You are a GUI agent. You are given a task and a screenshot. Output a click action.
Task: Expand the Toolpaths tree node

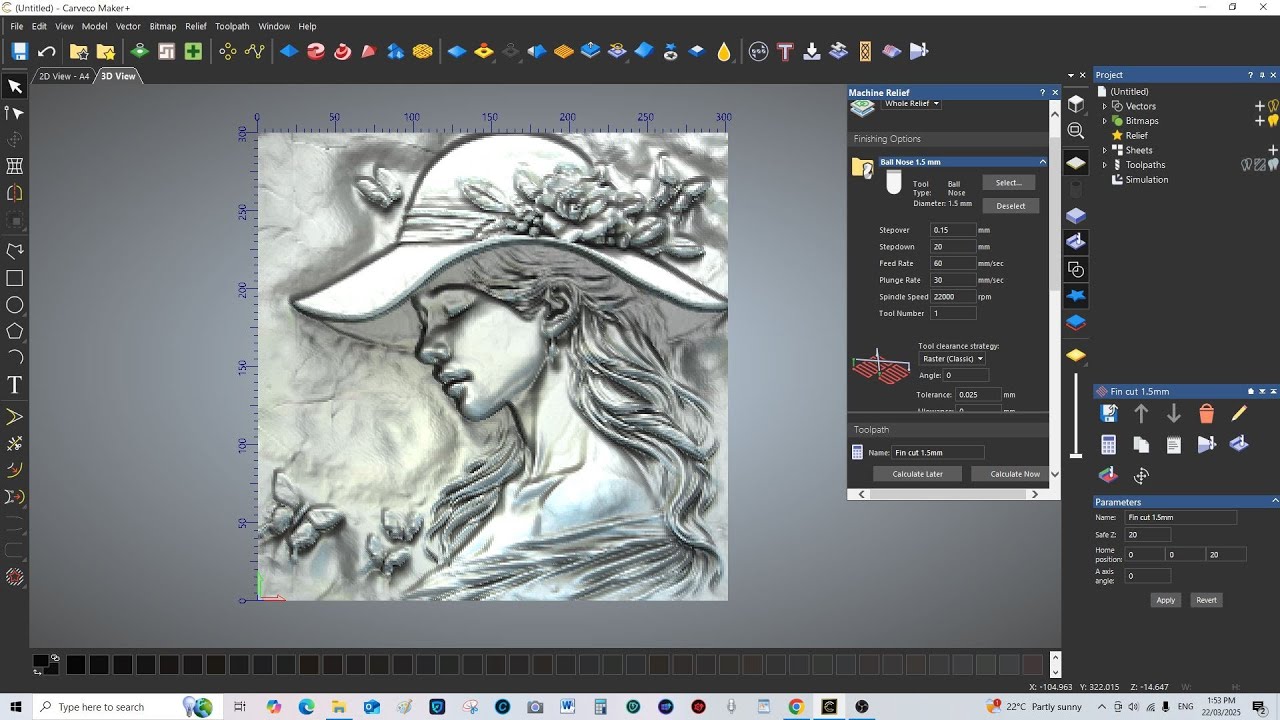[1105, 165]
